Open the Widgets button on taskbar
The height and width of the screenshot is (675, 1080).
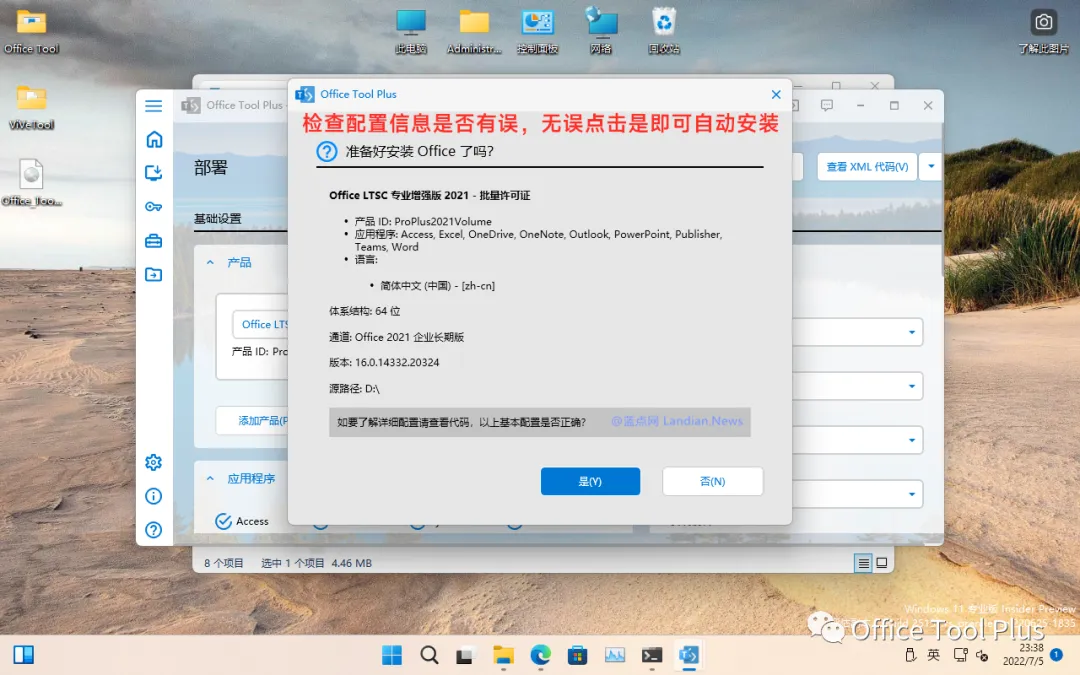23,654
